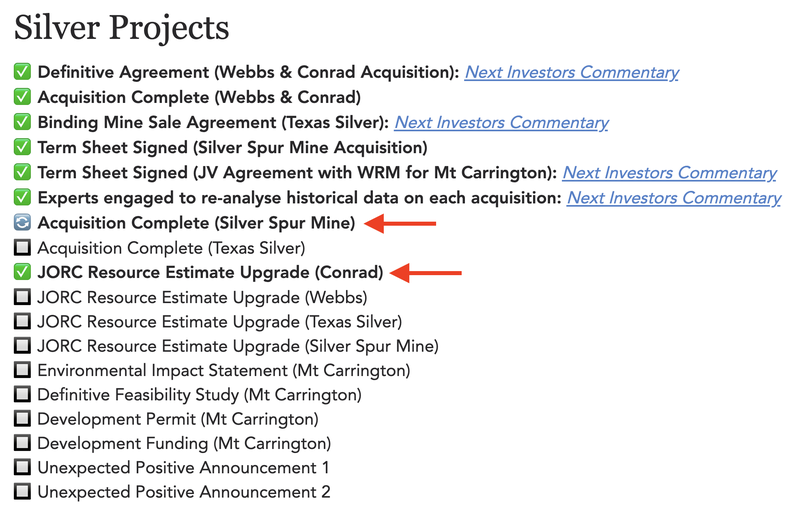Click the red arrow pointing at Silver Spur Mine acquisition
Screen dimensions: 800x513
[x=401, y=224]
